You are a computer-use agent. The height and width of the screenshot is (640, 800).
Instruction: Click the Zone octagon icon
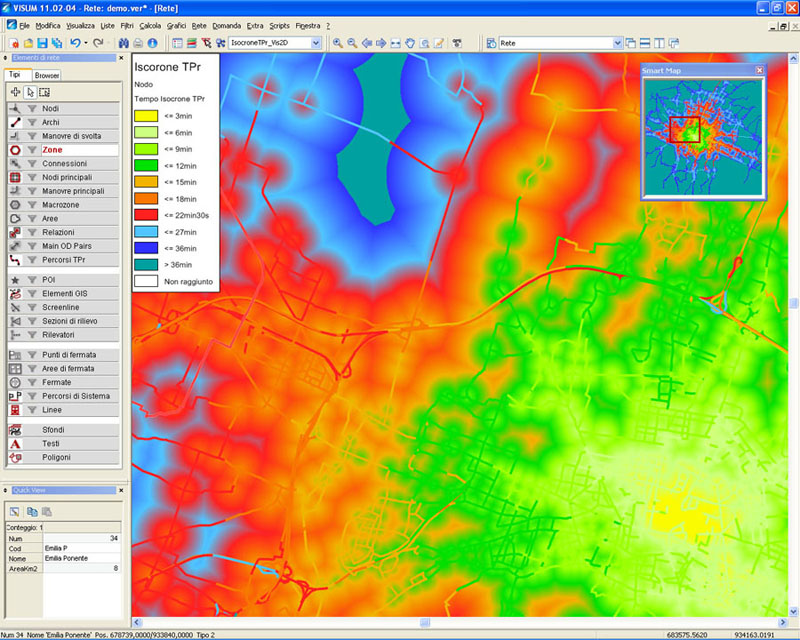[16, 149]
